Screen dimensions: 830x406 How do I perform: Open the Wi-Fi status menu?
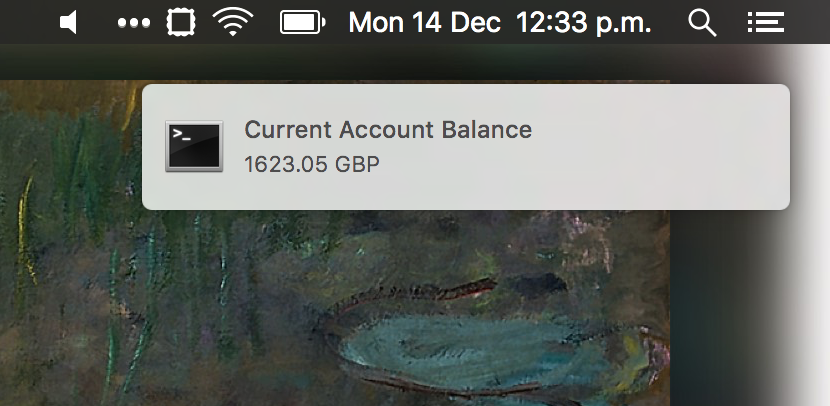(233, 23)
